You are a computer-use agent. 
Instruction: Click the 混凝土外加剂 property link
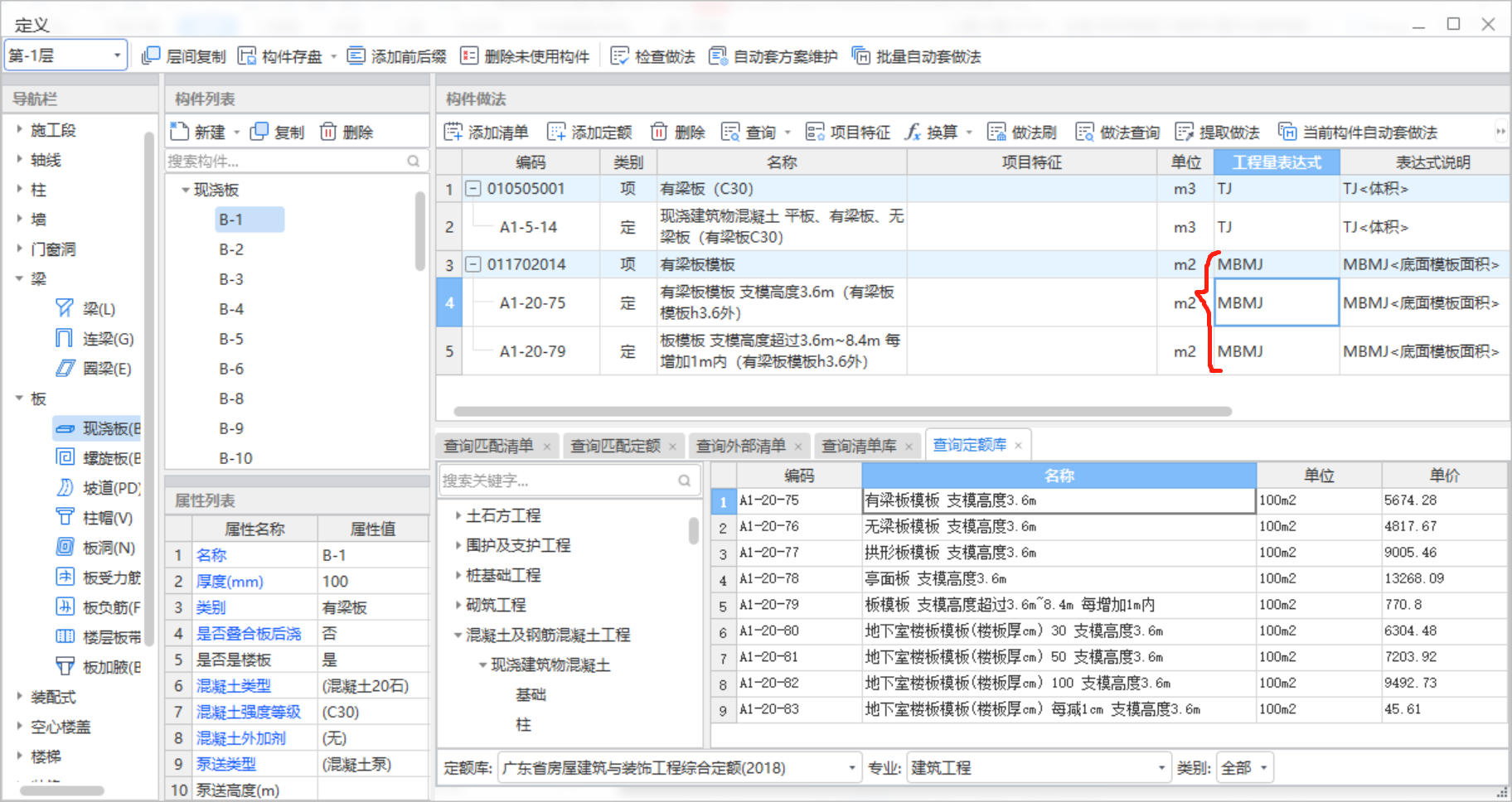point(241,738)
